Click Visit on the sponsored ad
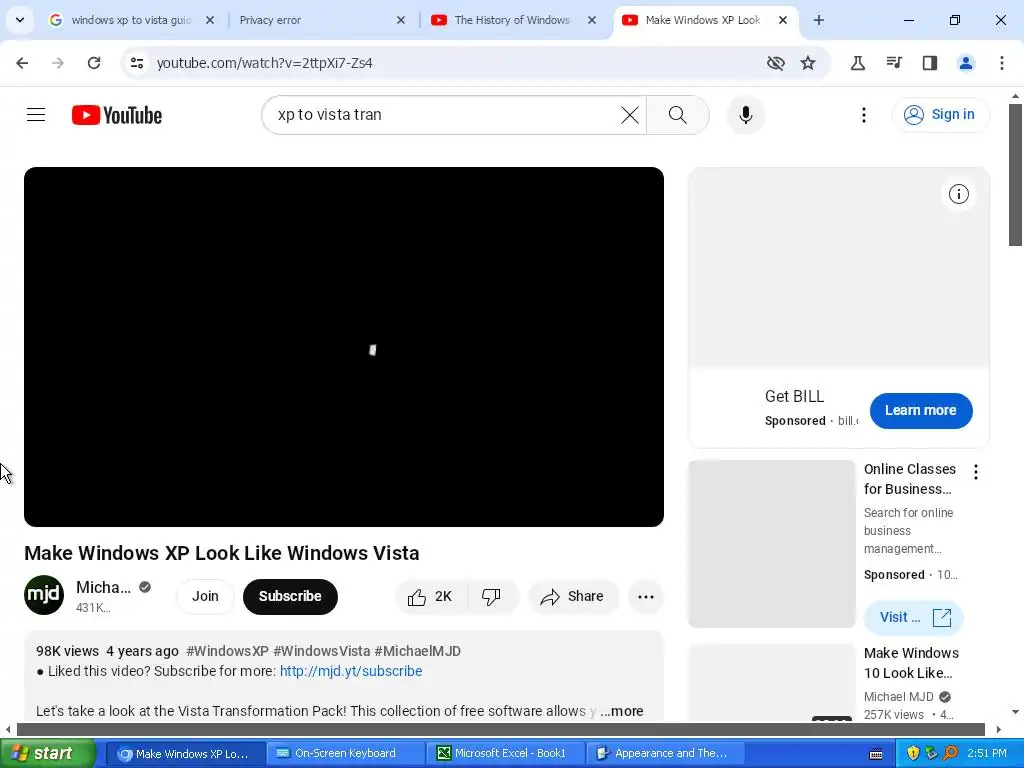The height and width of the screenshot is (768, 1024). 913,617
